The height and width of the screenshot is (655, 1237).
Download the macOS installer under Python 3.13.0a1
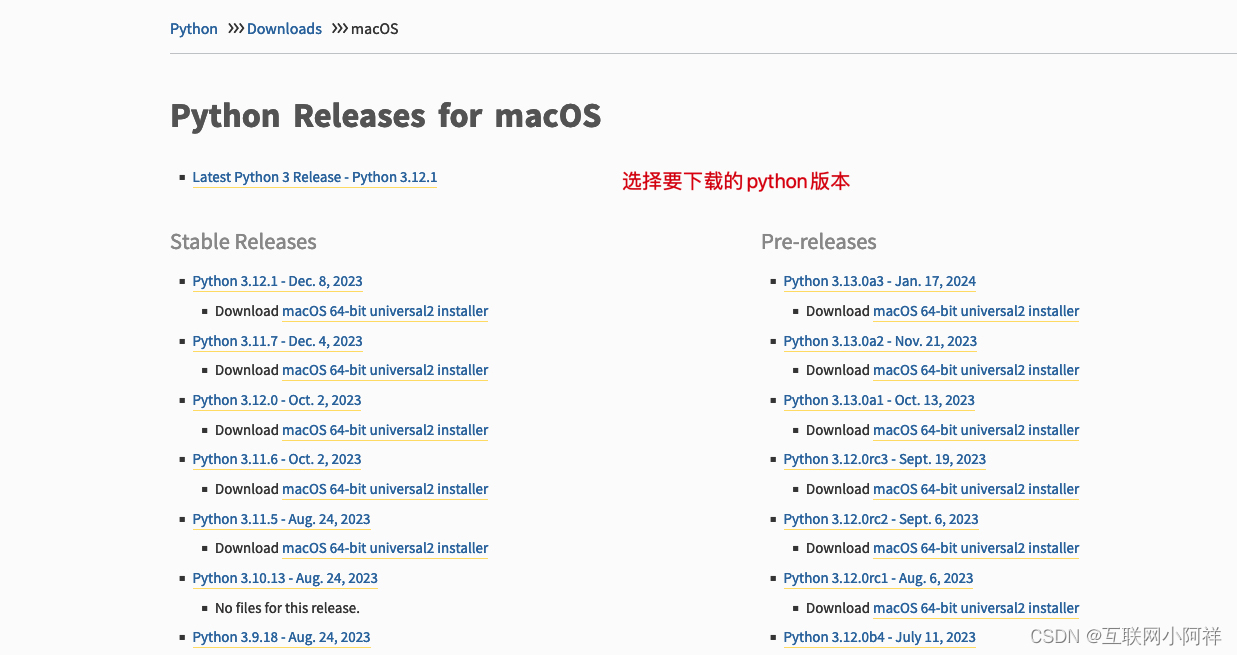point(976,430)
